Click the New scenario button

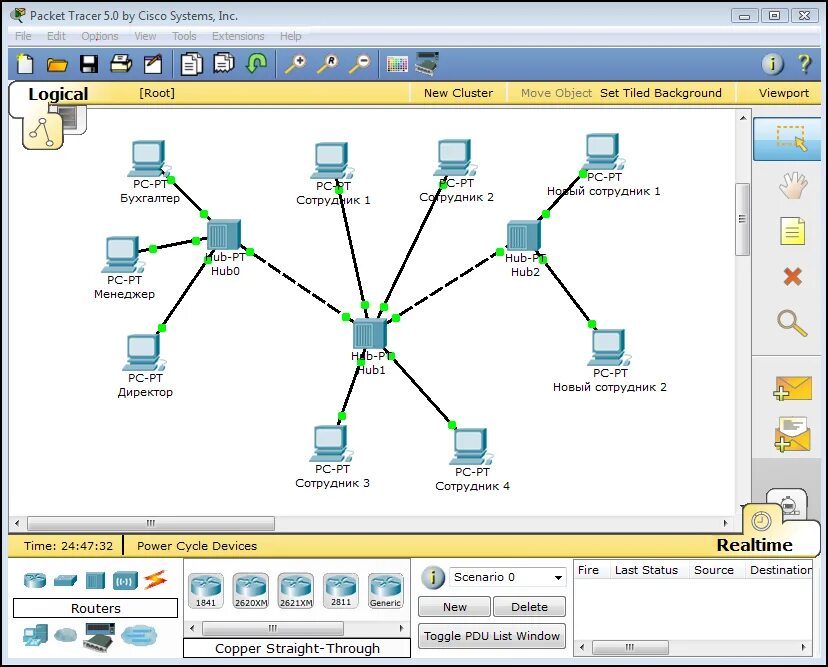455,607
